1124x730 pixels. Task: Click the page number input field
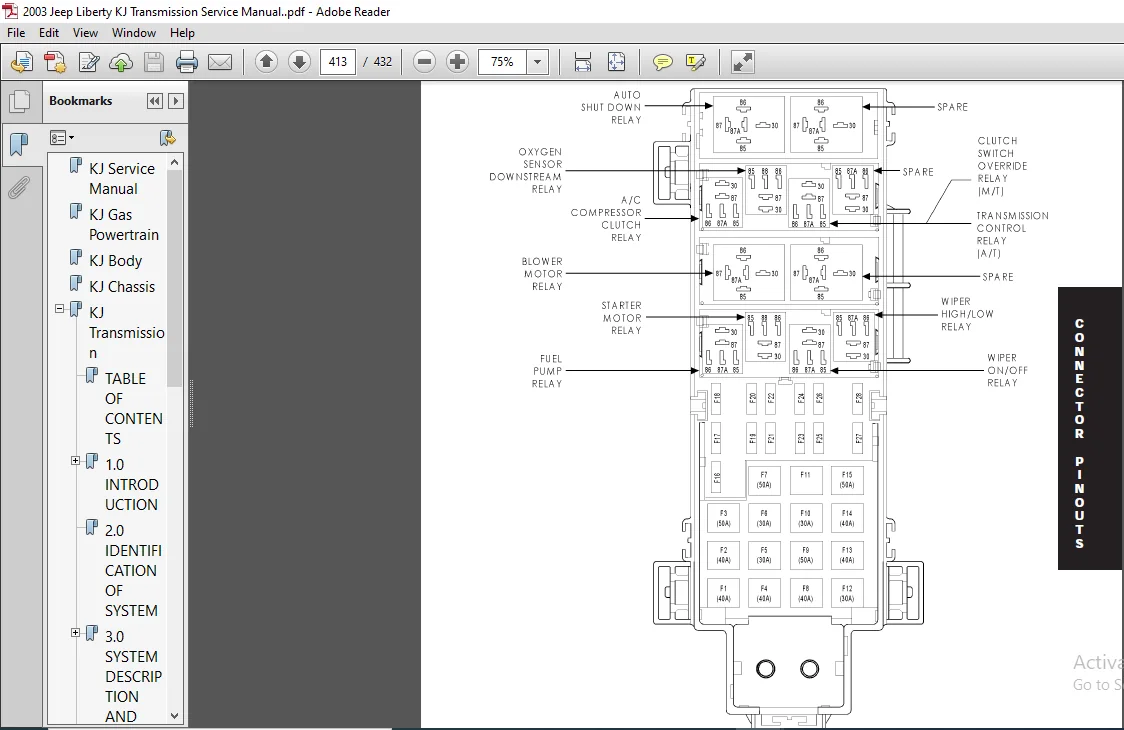pyautogui.click(x=338, y=62)
